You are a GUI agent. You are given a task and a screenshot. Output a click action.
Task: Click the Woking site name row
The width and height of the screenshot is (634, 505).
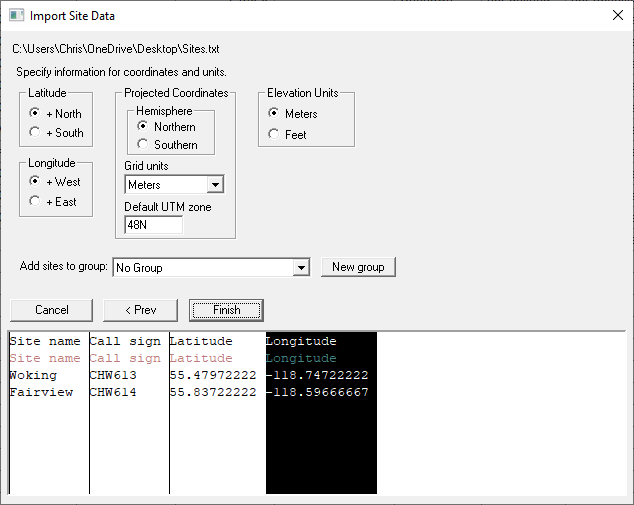coord(34,376)
